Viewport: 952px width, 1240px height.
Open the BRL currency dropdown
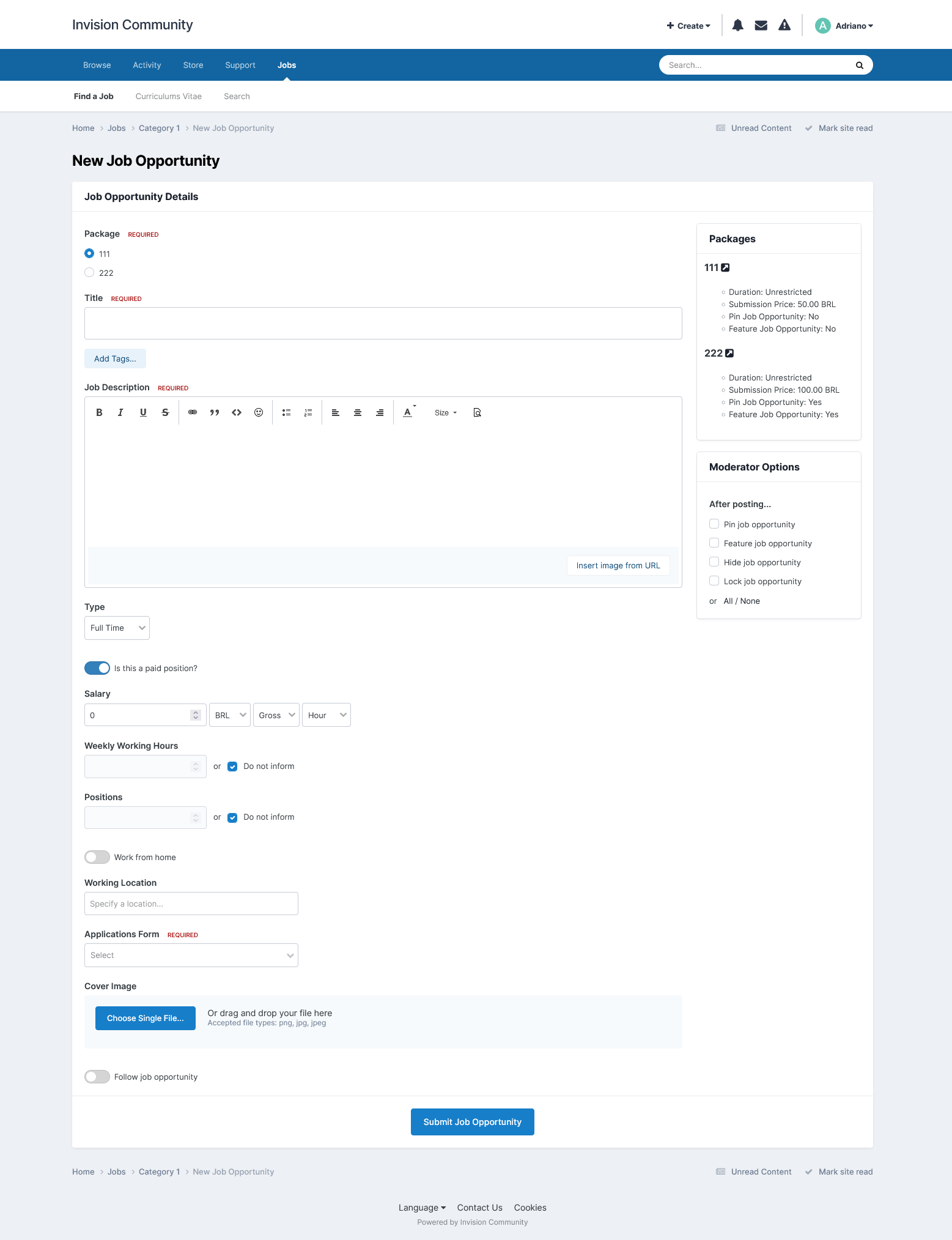[x=230, y=715]
